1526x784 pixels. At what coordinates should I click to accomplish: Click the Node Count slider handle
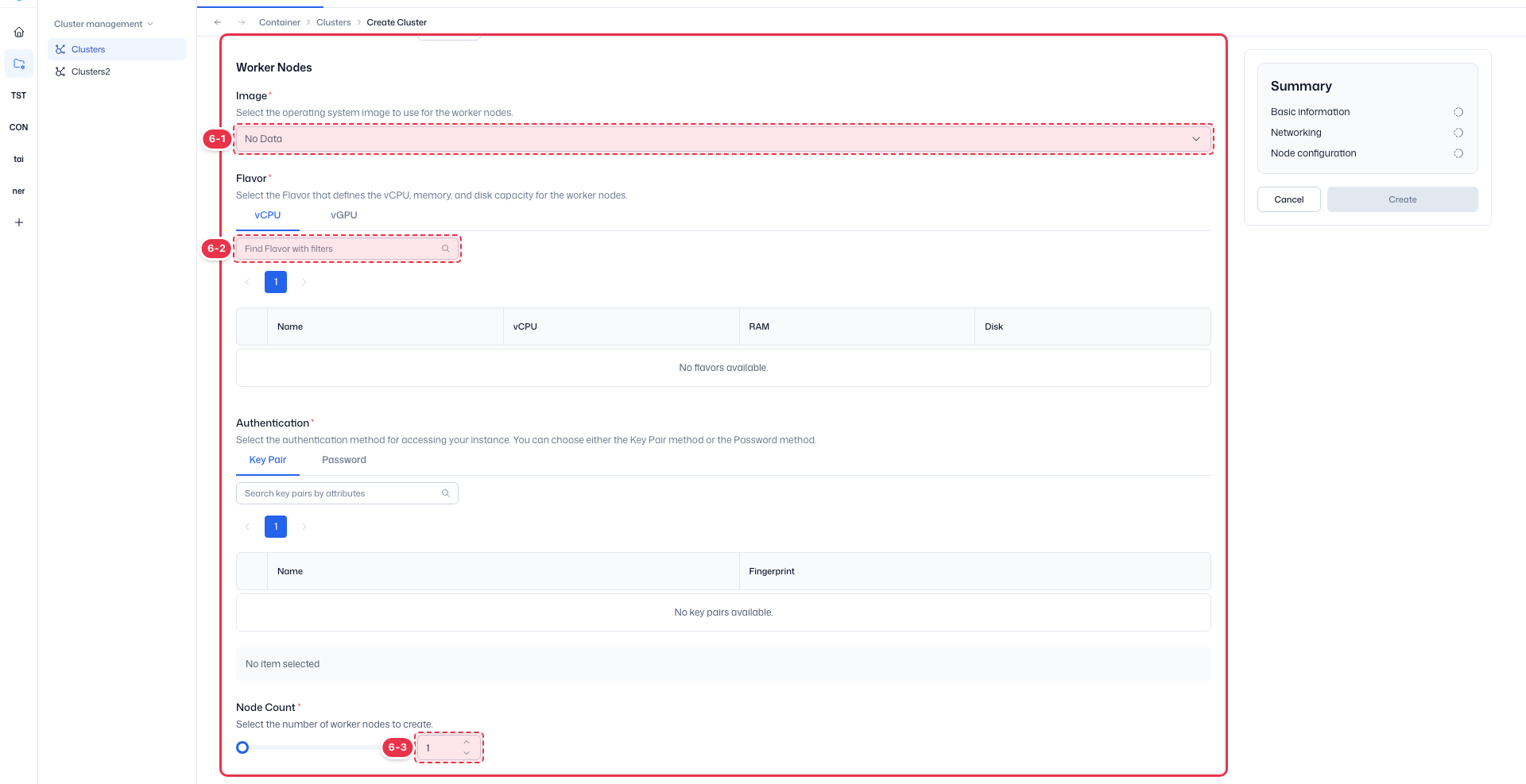242,747
